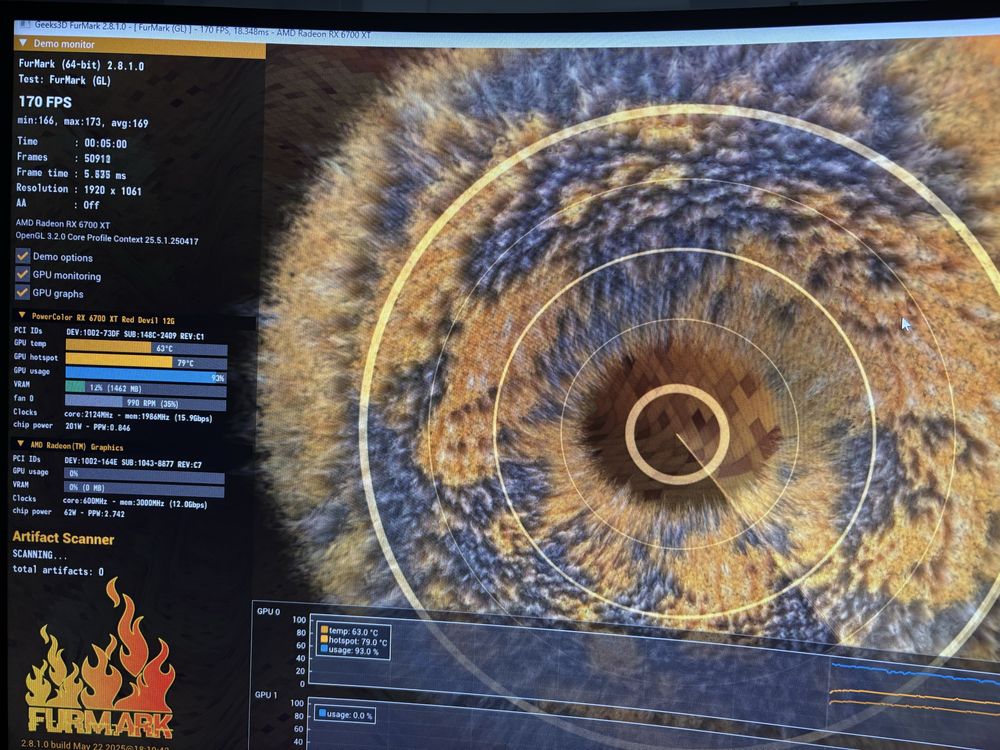
Task: Click the hotspot legend swatch in GPU 0 graph
Action: (x=324, y=639)
